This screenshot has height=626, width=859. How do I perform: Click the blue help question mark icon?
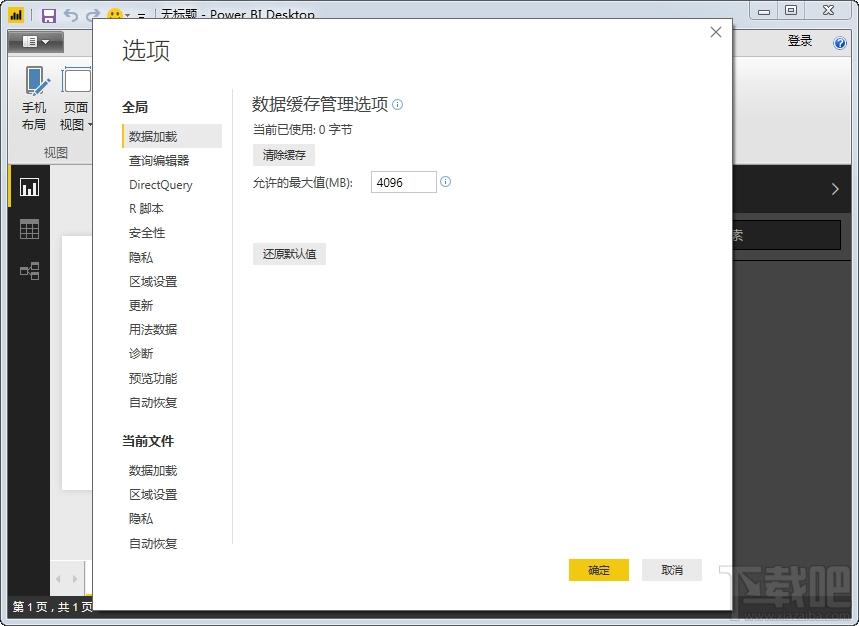(x=839, y=43)
